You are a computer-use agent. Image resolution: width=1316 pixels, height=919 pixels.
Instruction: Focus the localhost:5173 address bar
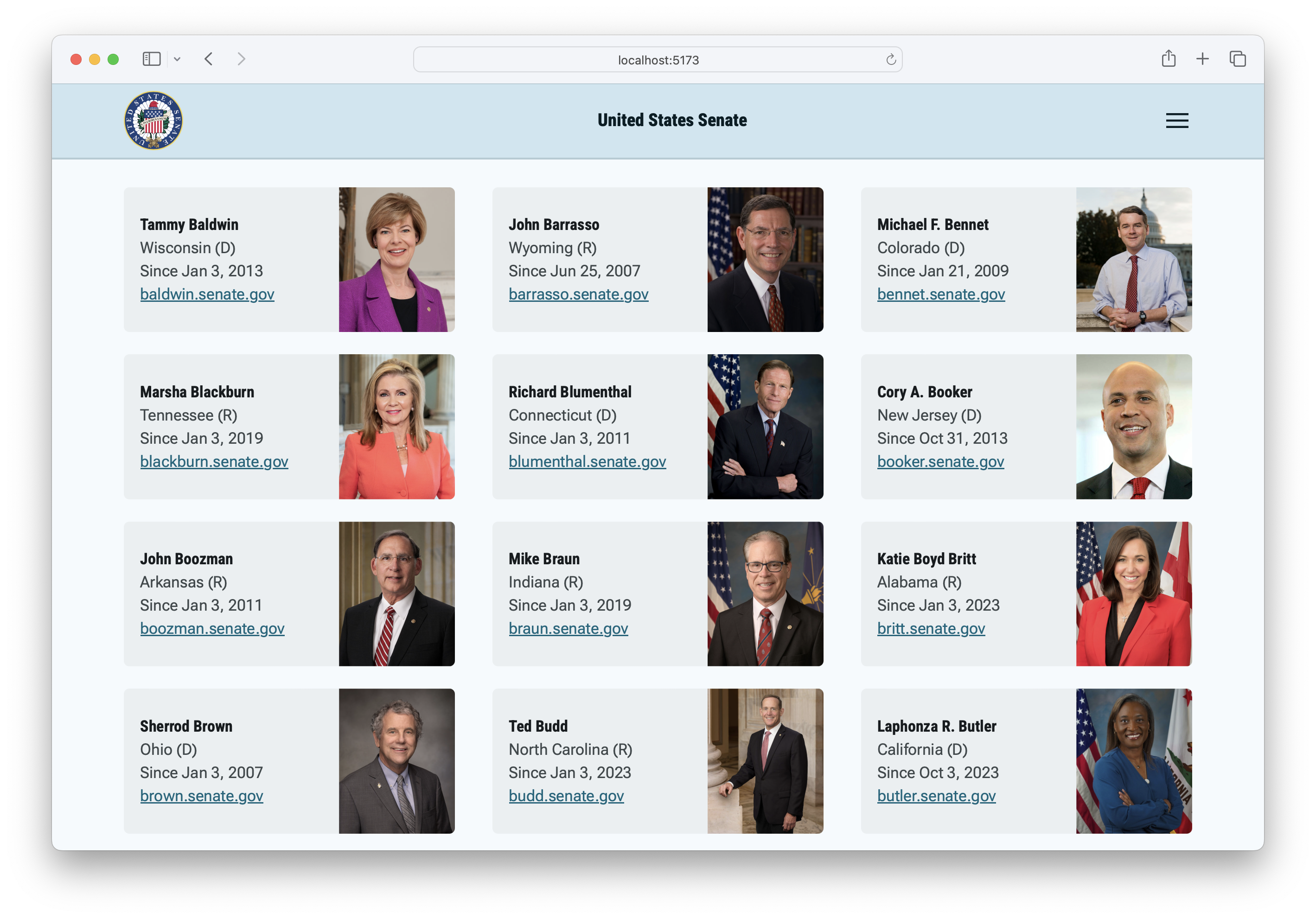tap(658, 60)
